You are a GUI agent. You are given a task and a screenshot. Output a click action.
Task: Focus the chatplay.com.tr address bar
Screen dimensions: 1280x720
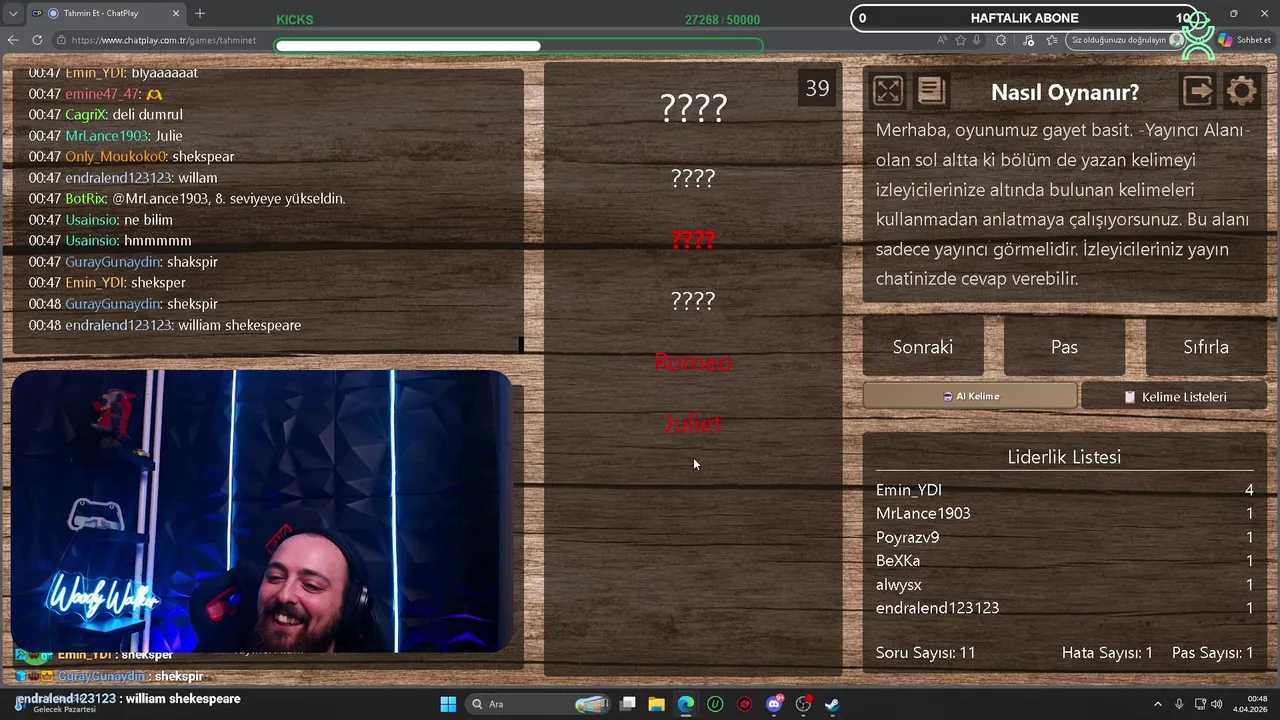click(x=164, y=40)
